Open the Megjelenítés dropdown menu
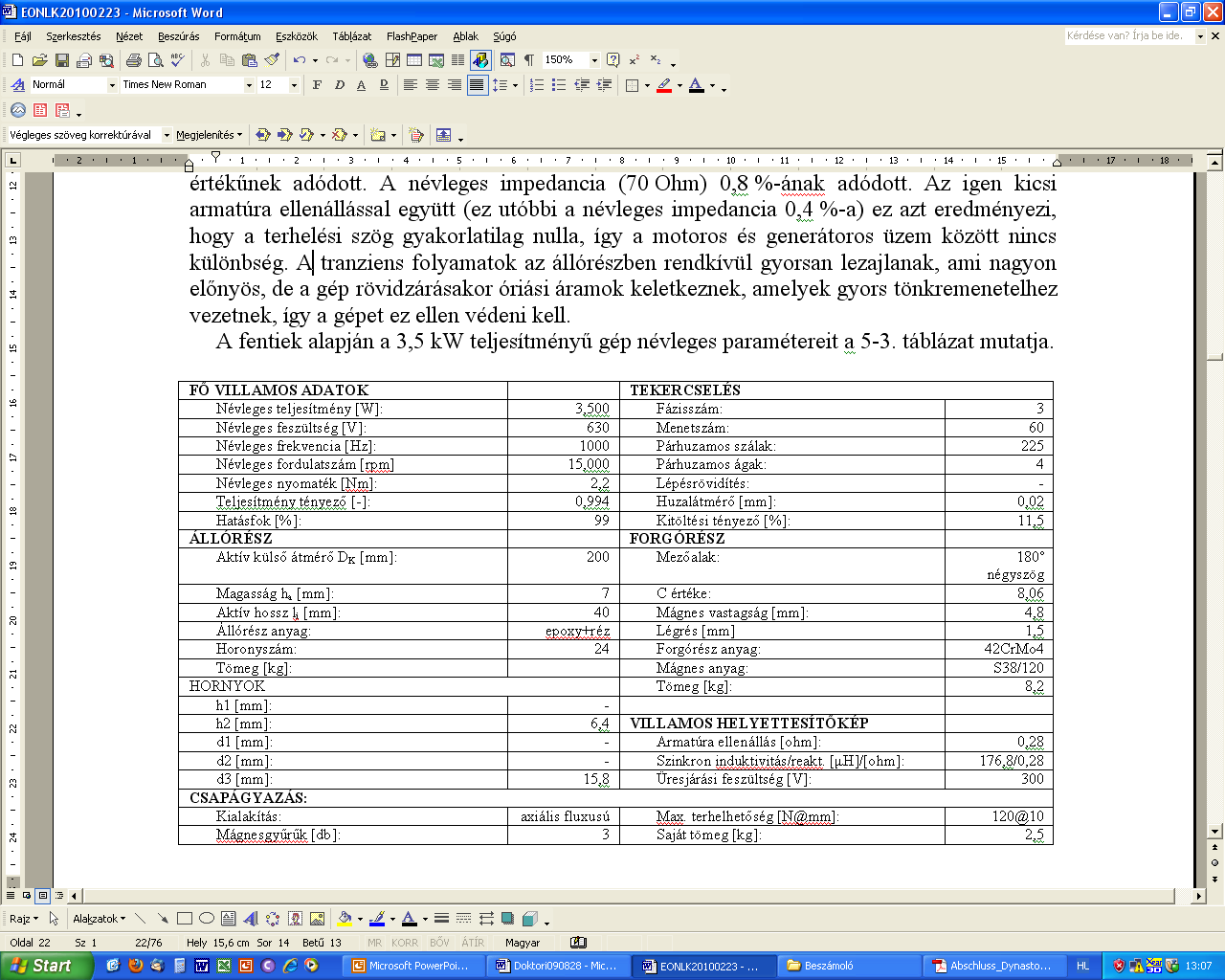The height and width of the screenshot is (980, 1225). coord(209,135)
